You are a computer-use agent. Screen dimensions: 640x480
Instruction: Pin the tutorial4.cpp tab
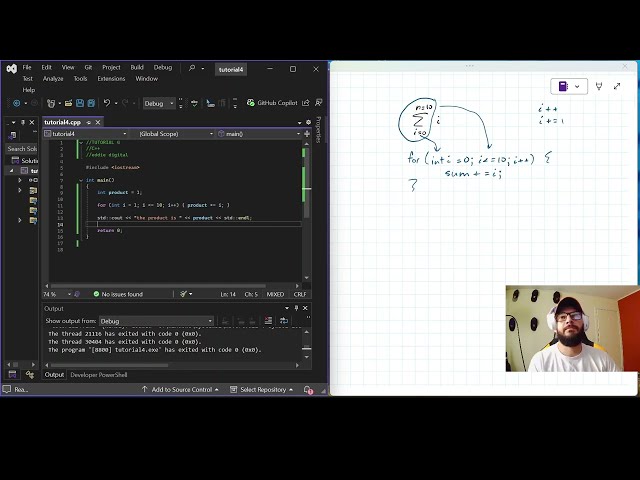point(89,122)
